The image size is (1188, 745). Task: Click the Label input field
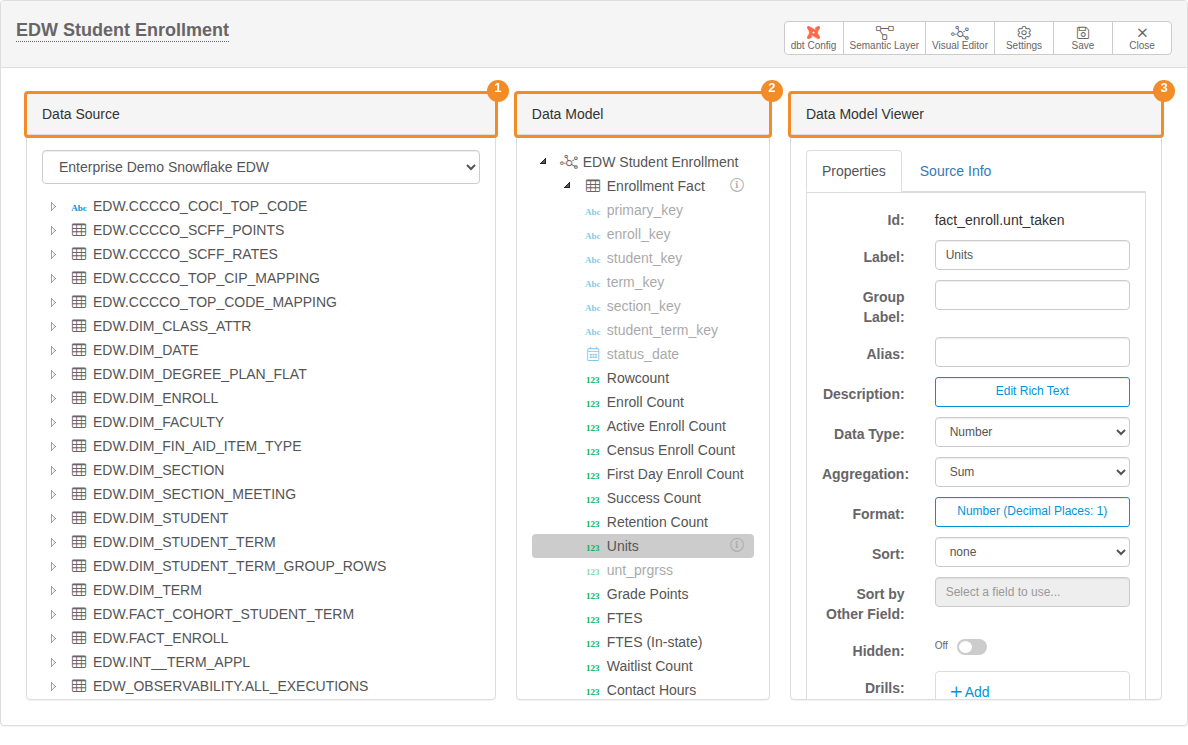pos(1032,255)
